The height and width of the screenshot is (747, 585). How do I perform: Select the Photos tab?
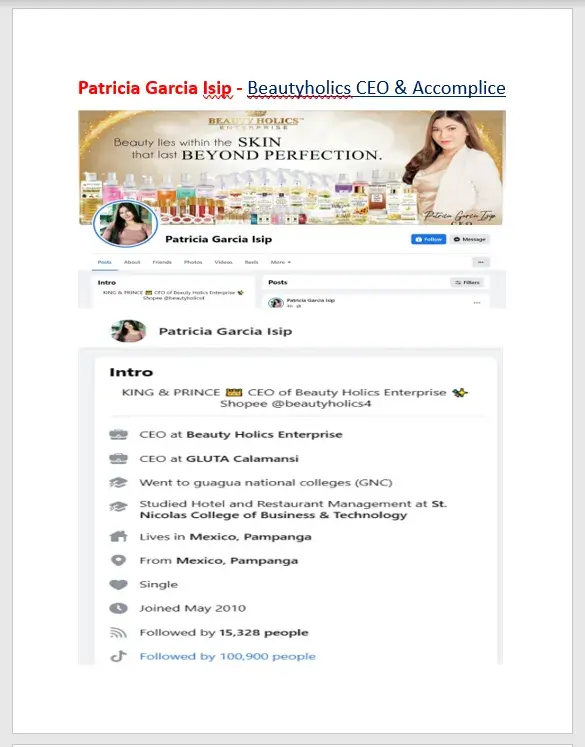point(193,262)
